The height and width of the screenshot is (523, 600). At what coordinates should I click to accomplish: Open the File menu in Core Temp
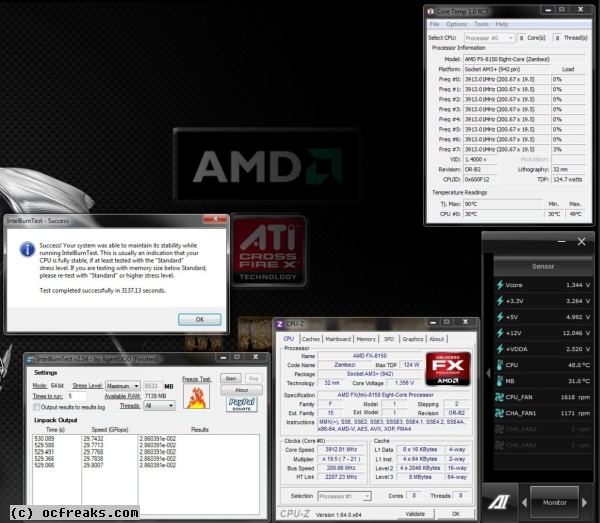coord(434,24)
